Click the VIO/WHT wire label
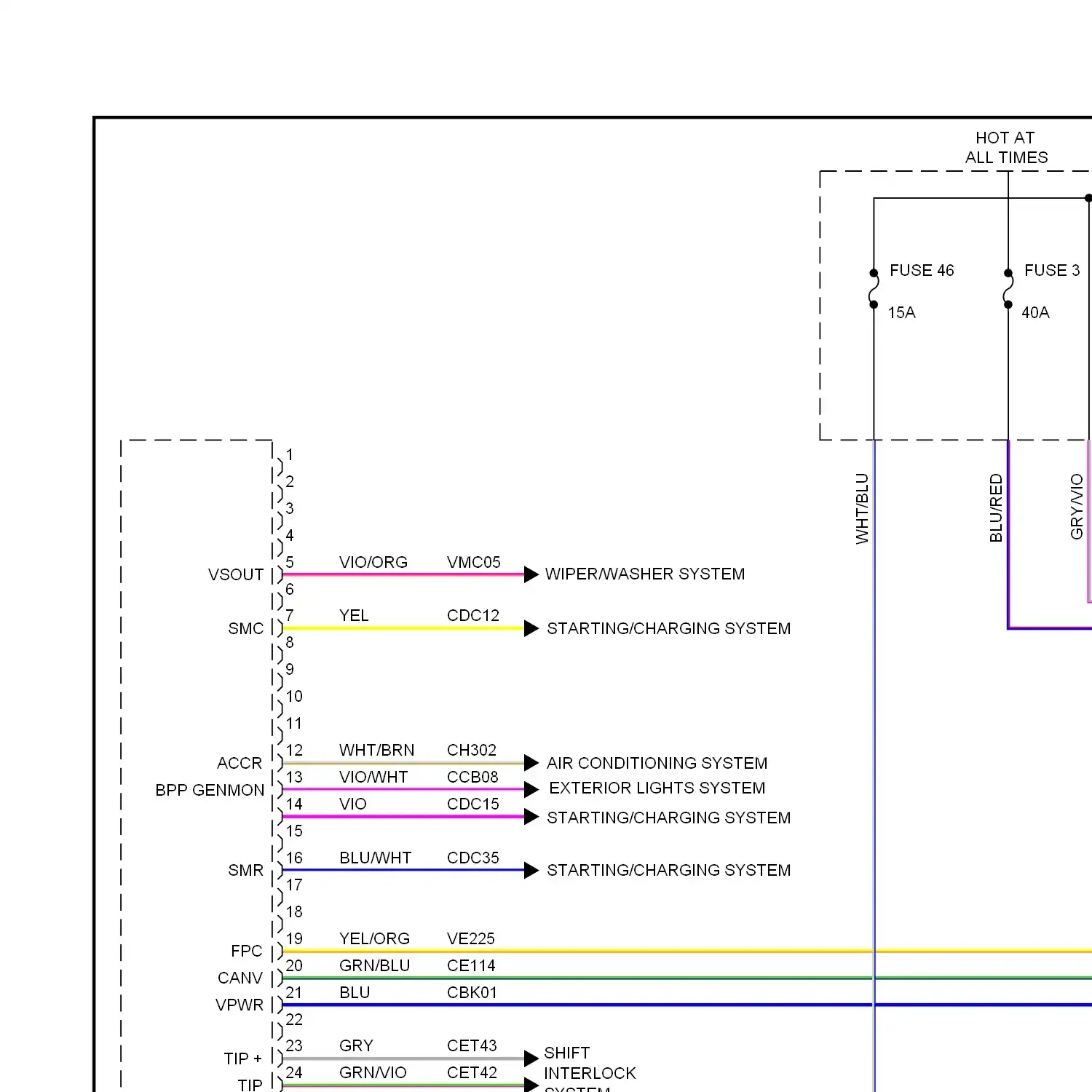Viewport: 1092px width, 1092px height. (x=373, y=777)
